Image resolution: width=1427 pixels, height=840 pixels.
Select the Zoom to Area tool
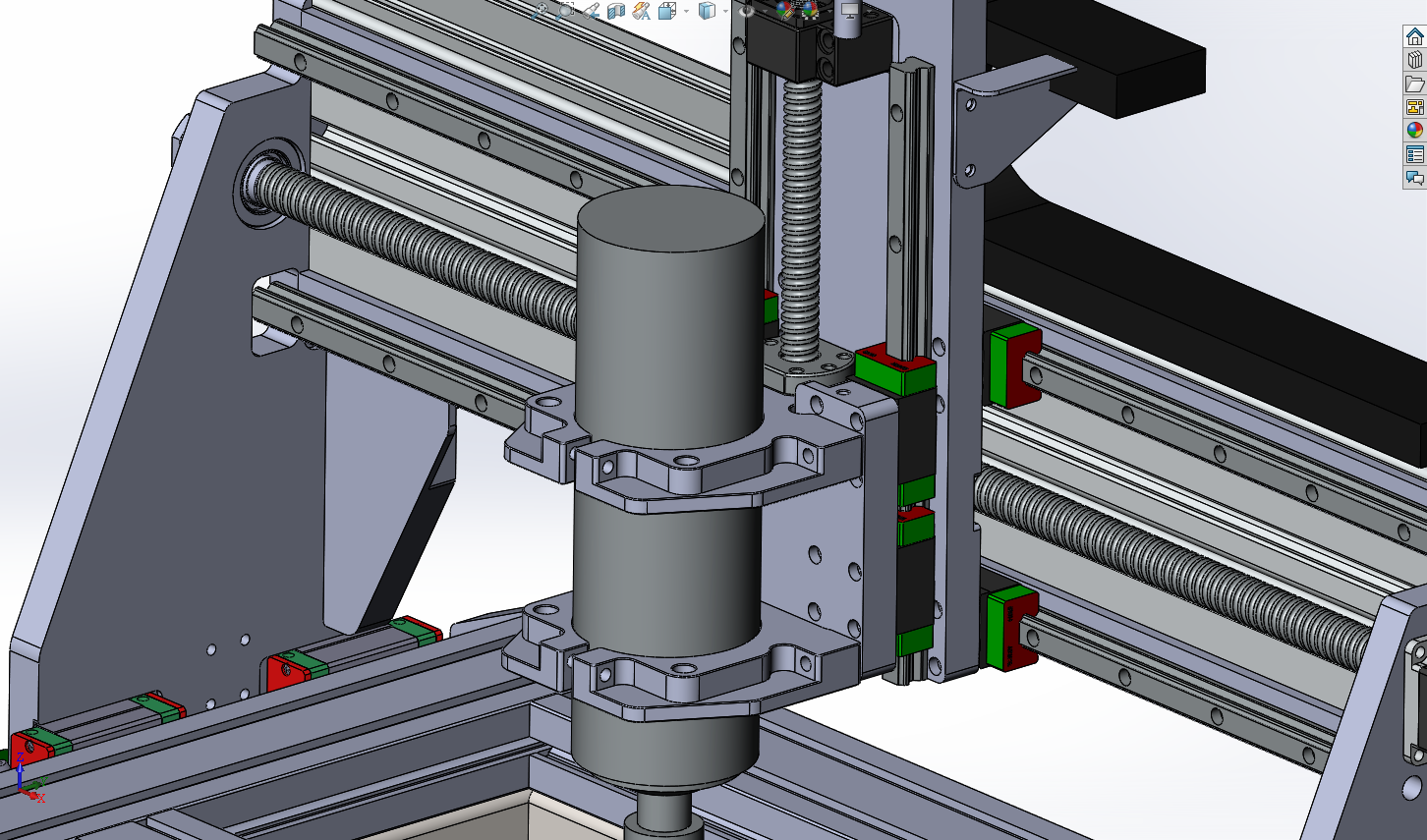point(566,11)
